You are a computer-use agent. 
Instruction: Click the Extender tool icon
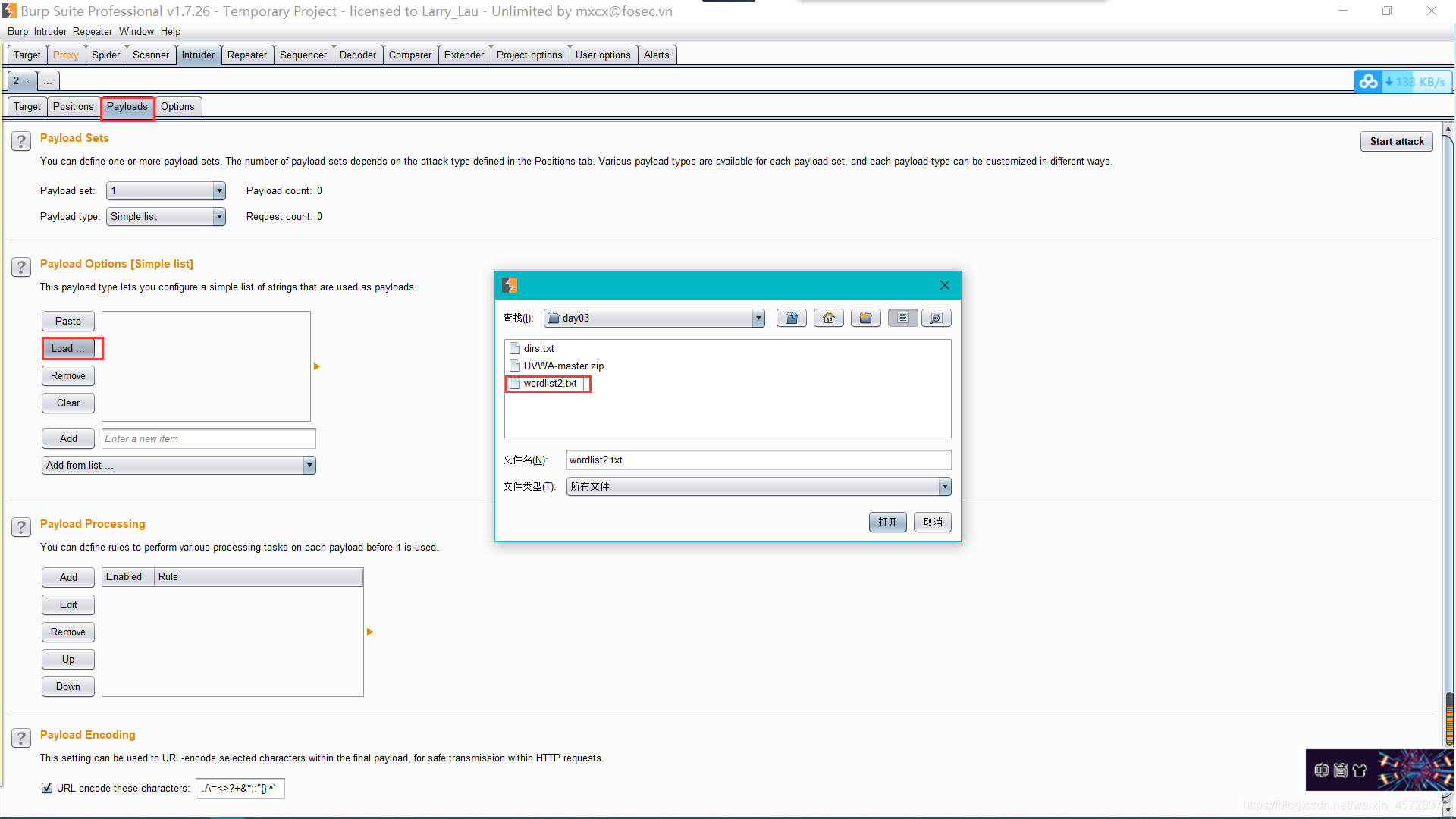pos(464,54)
